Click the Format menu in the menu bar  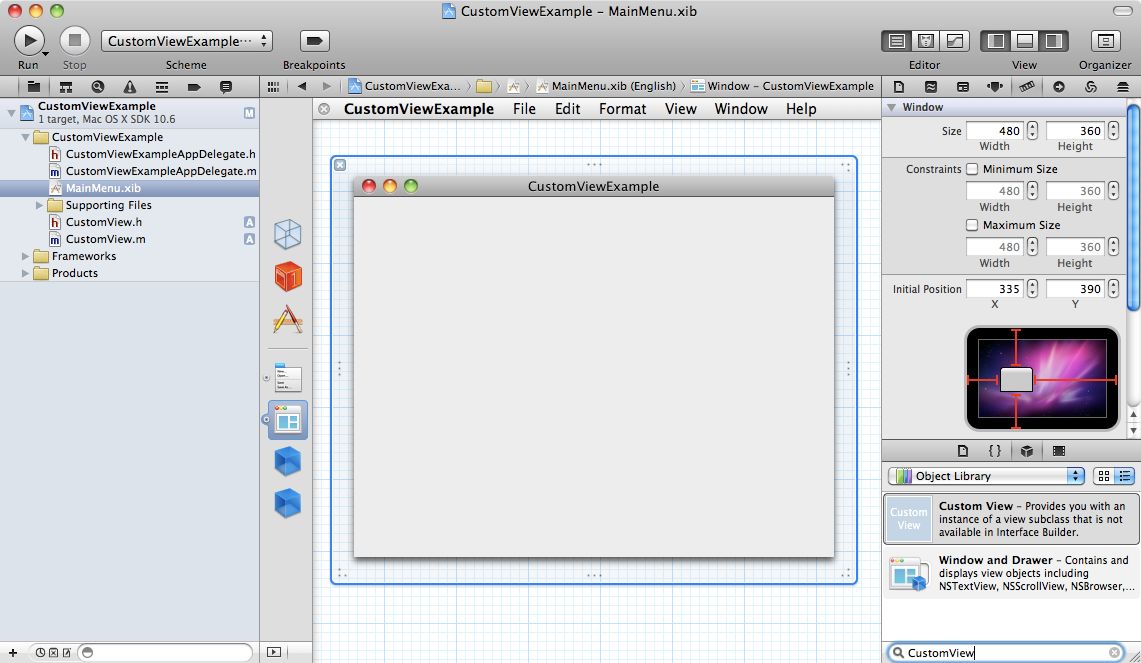(622, 109)
